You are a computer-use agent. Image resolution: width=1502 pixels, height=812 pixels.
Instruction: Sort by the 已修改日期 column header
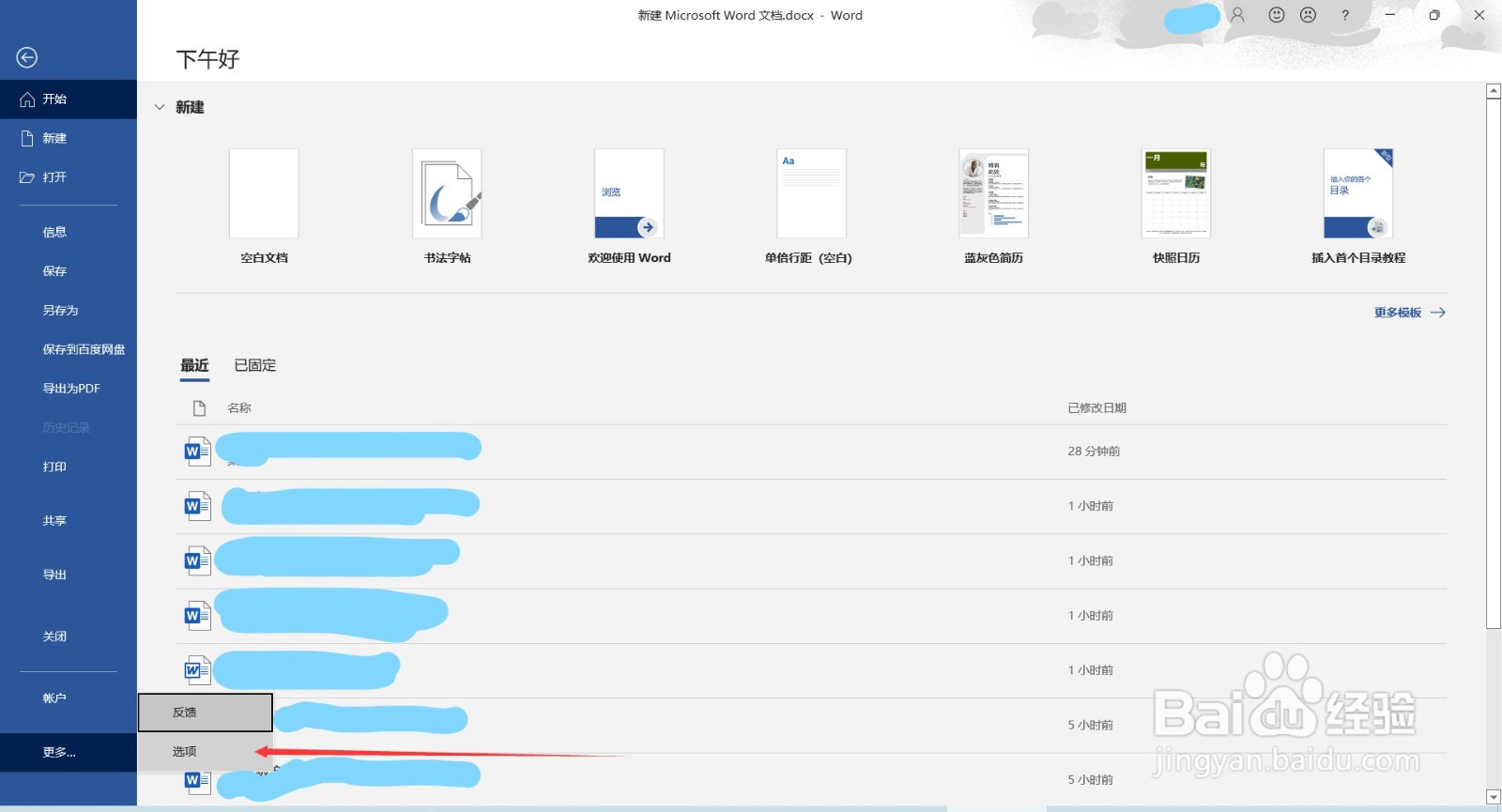(1096, 408)
